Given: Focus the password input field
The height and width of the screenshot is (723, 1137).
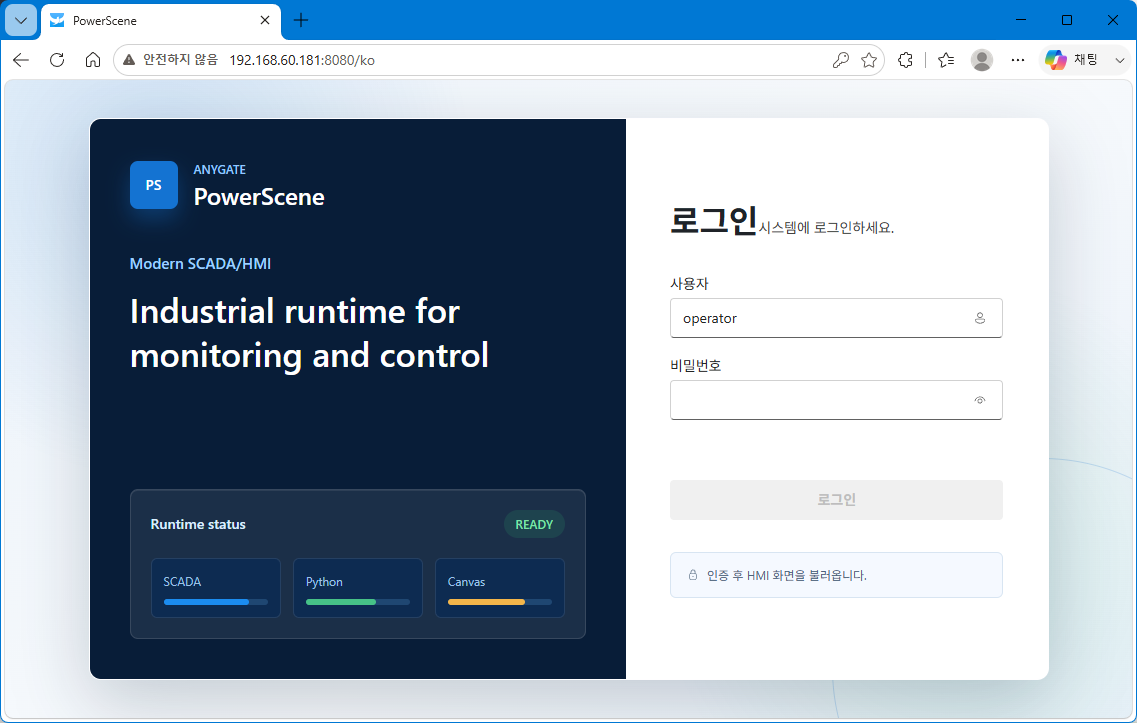Looking at the screenshot, I should [x=836, y=400].
